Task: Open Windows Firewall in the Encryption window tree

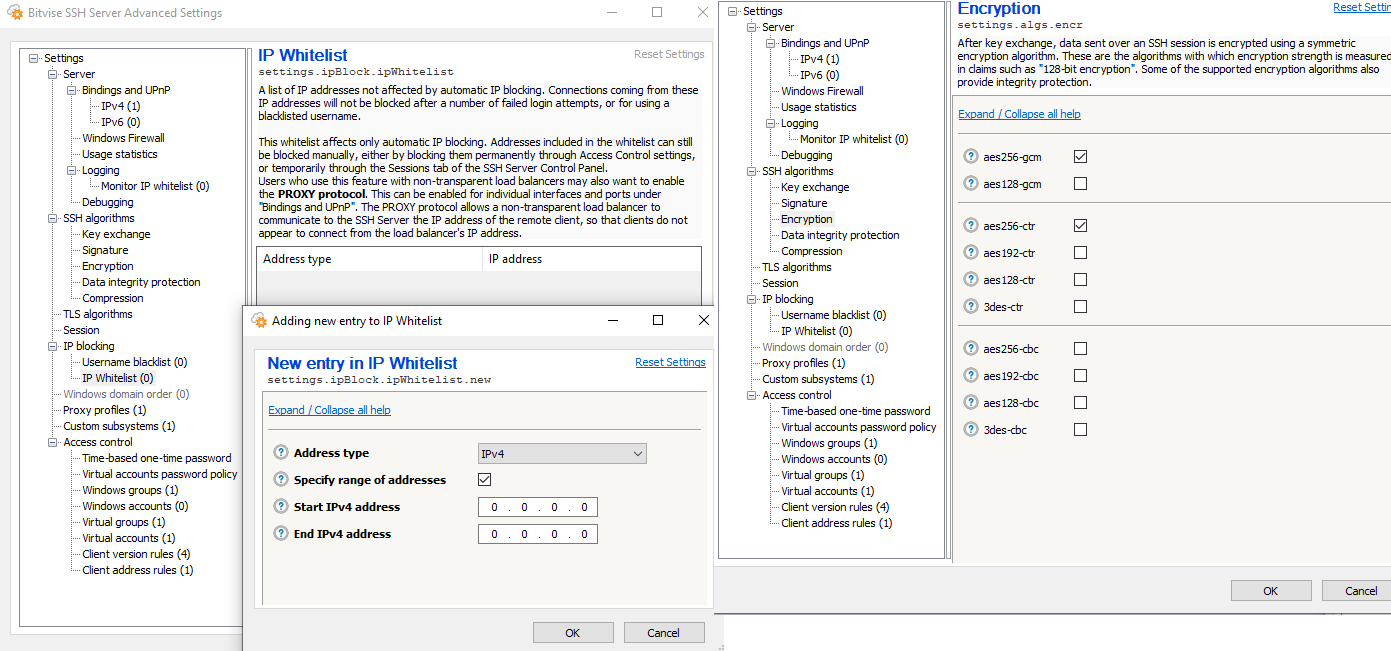Action: click(x=822, y=91)
